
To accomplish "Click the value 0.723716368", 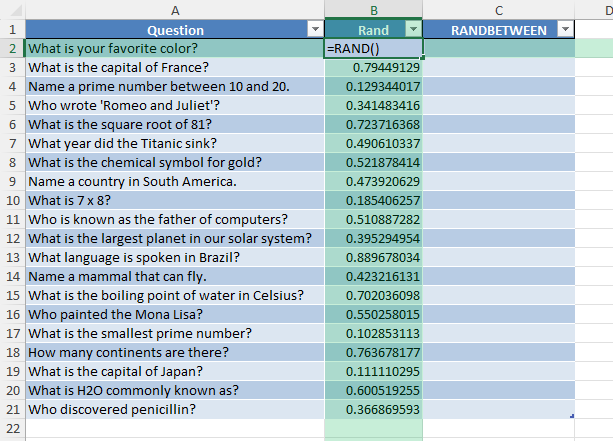I will (x=383, y=124).
